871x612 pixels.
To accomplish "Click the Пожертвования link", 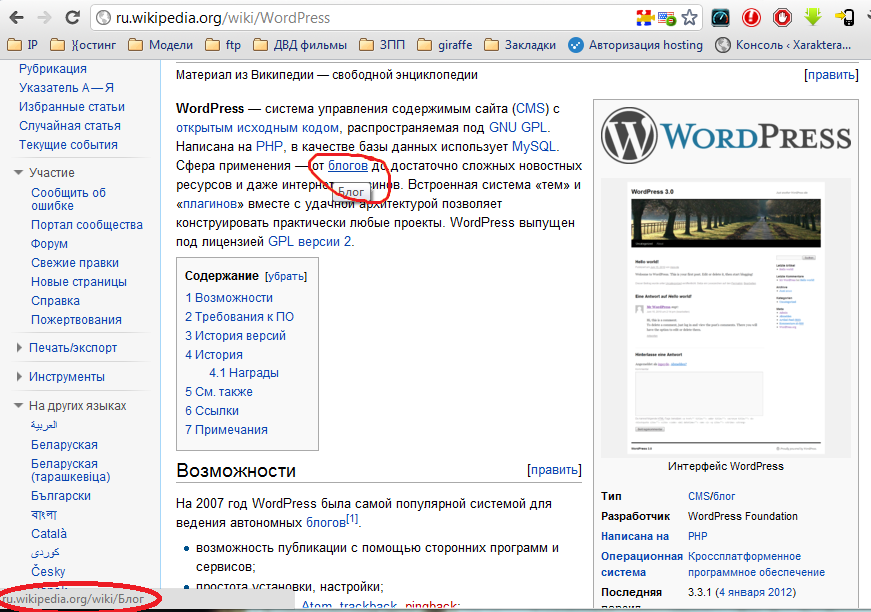I will point(76,320).
